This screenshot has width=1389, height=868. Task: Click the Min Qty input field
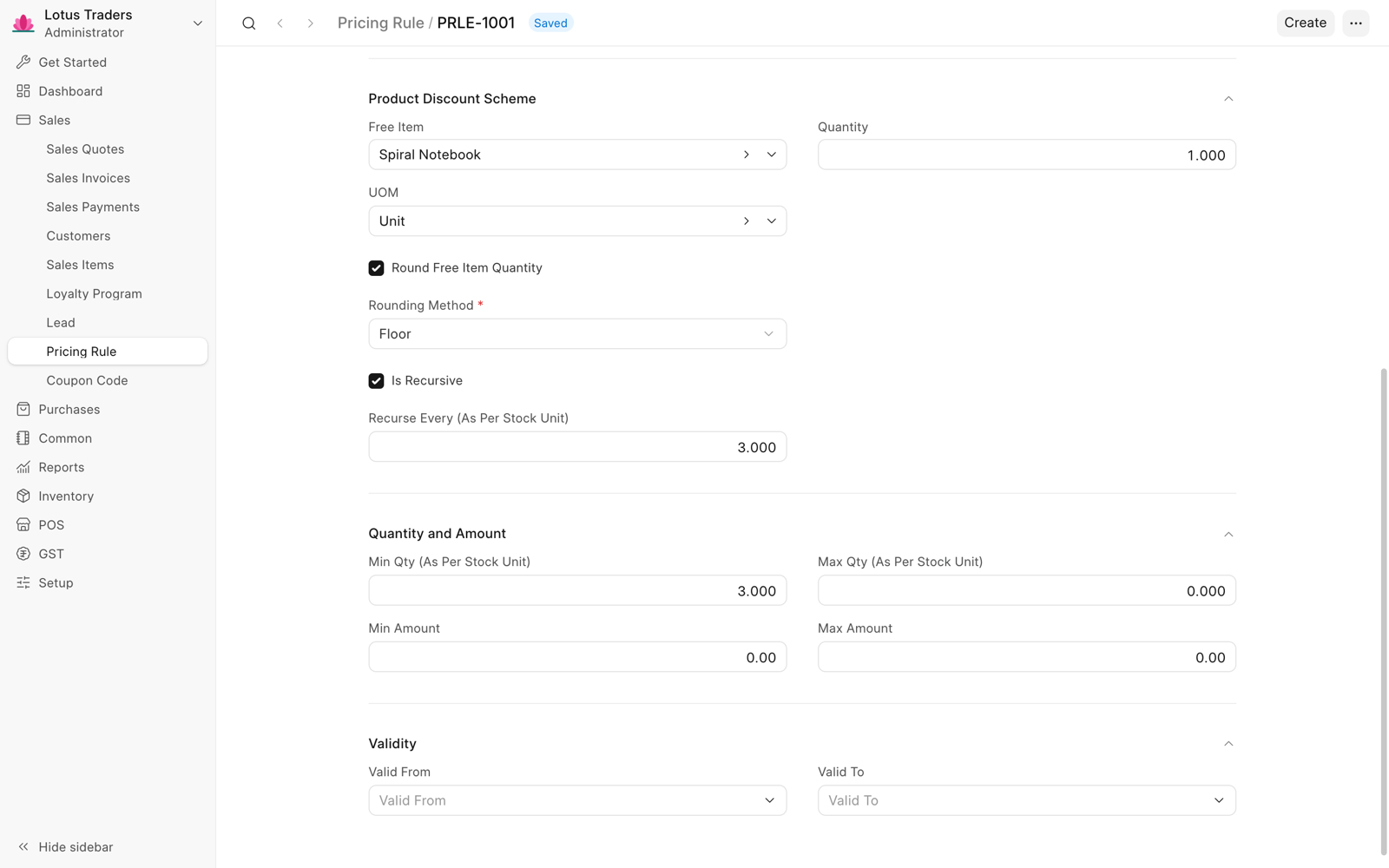pyautogui.click(x=577, y=591)
